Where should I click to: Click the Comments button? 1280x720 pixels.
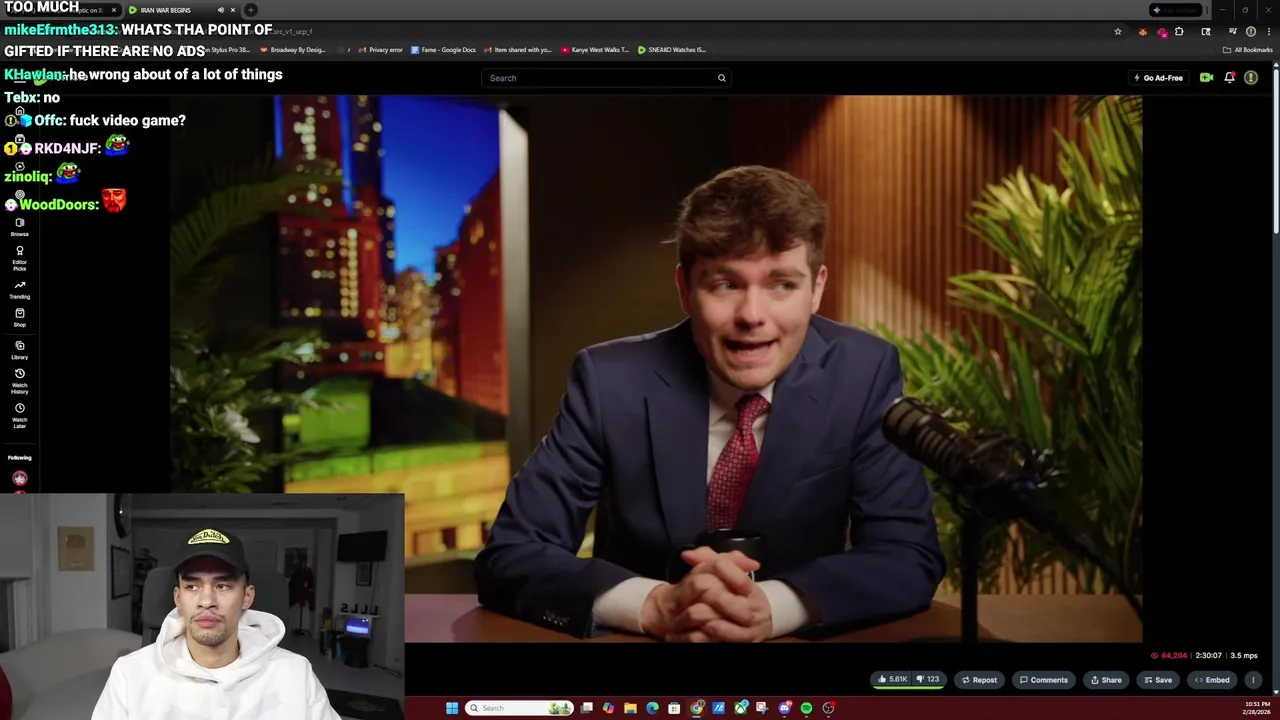pos(1043,680)
